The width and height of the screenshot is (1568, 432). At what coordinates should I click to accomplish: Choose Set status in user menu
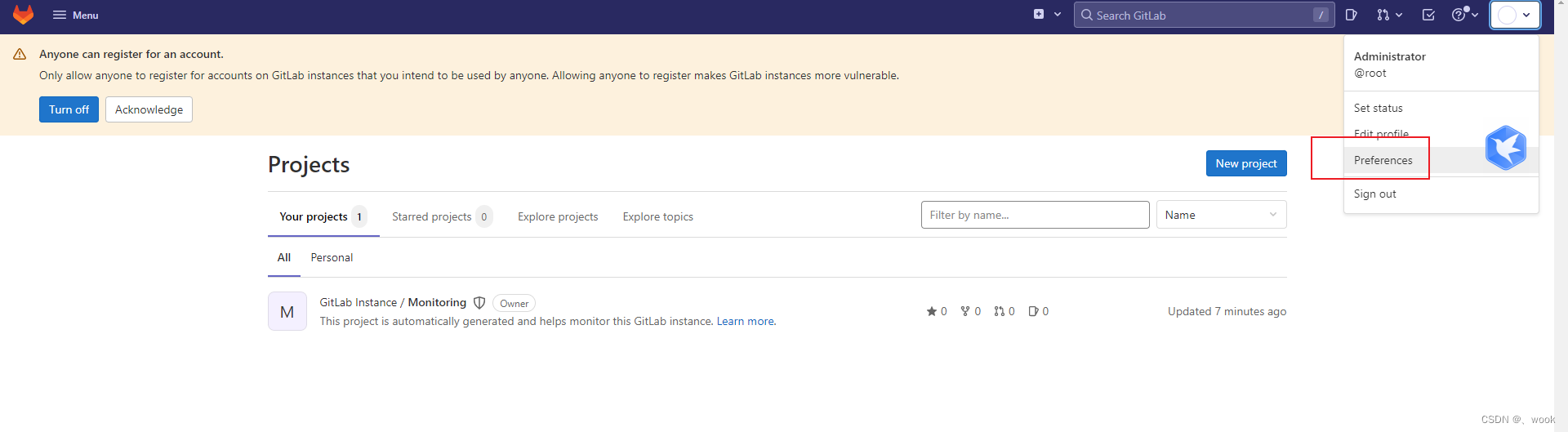coord(1379,108)
